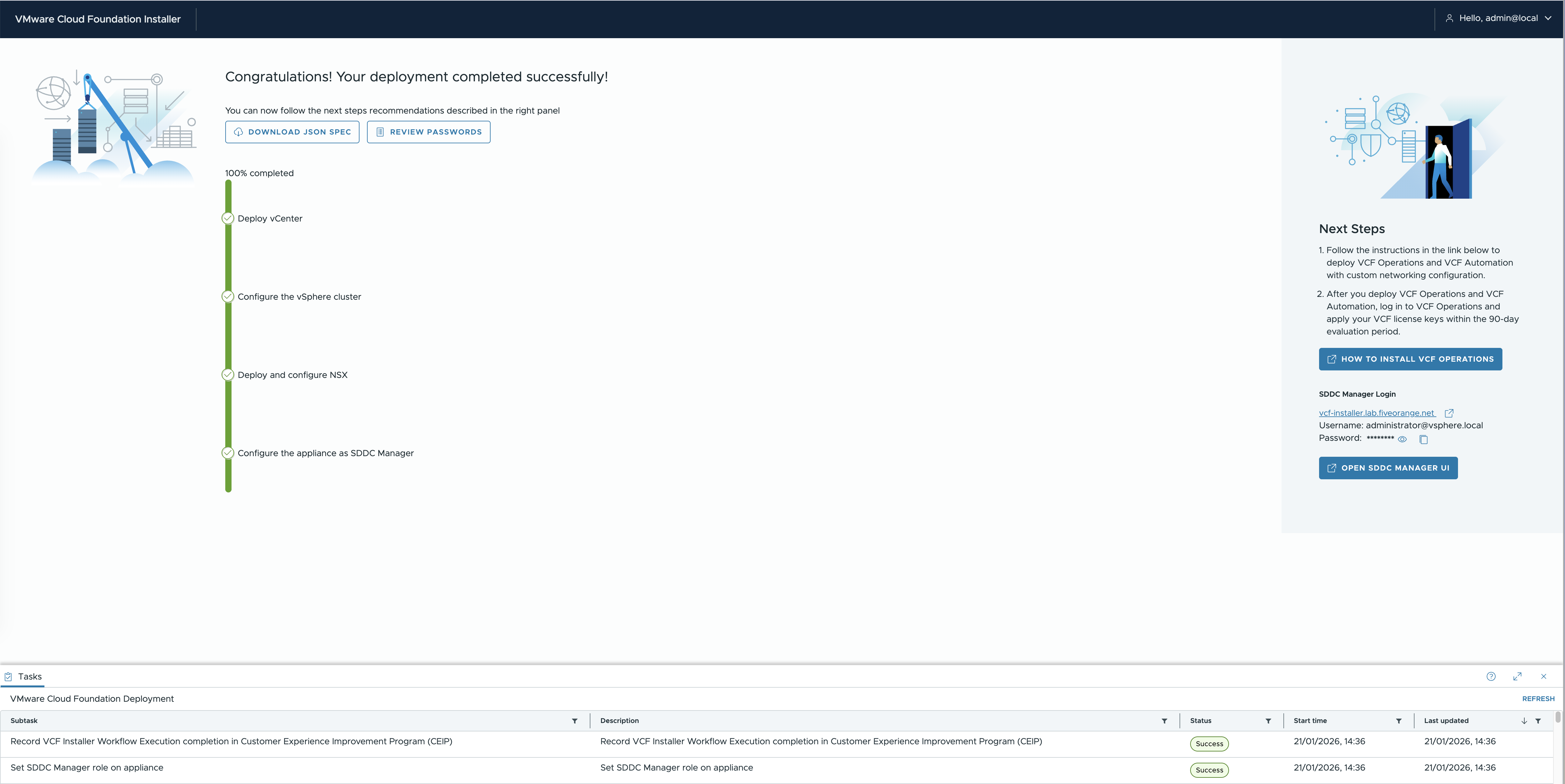Image resolution: width=1565 pixels, height=784 pixels.
Task: Click the help icon in Tasks panel
Action: [1491, 676]
